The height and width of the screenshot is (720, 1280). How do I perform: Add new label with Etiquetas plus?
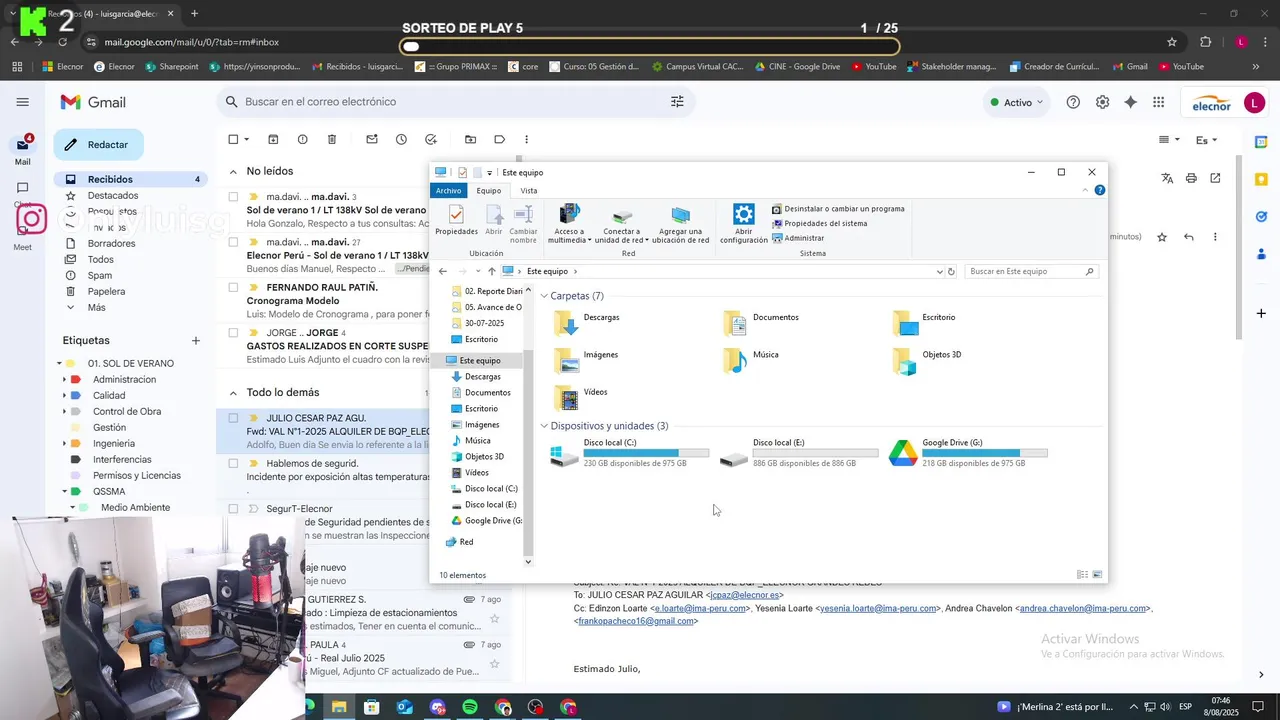point(196,341)
